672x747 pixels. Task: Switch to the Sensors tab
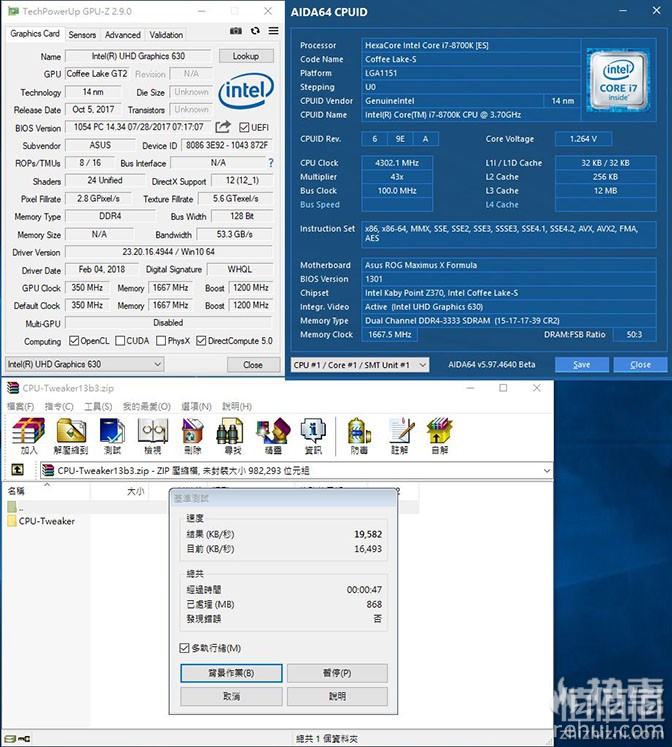pos(82,35)
